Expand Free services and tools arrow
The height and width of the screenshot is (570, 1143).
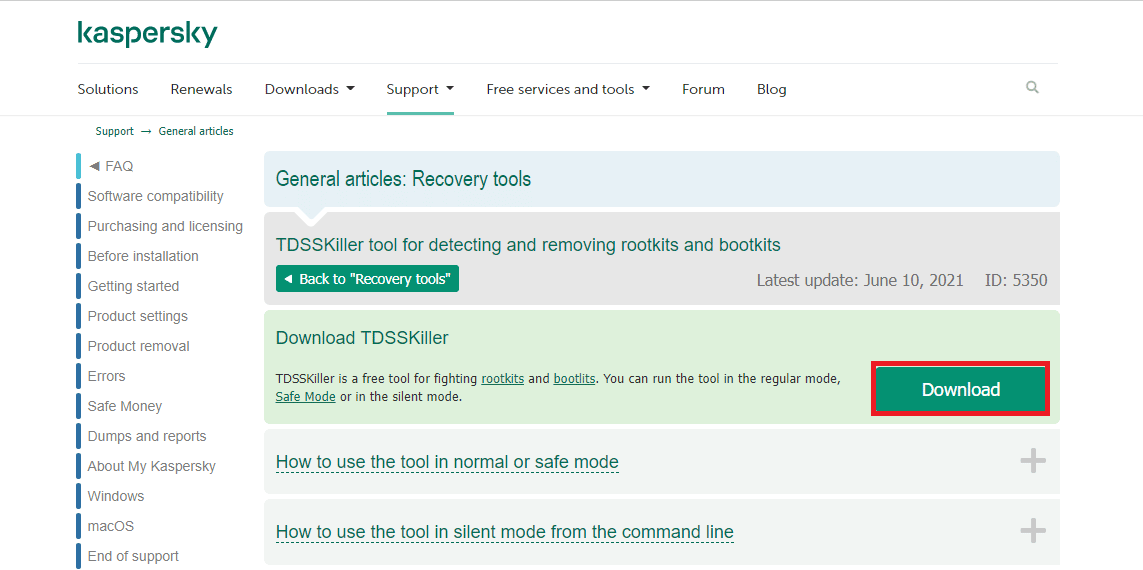(x=645, y=89)
